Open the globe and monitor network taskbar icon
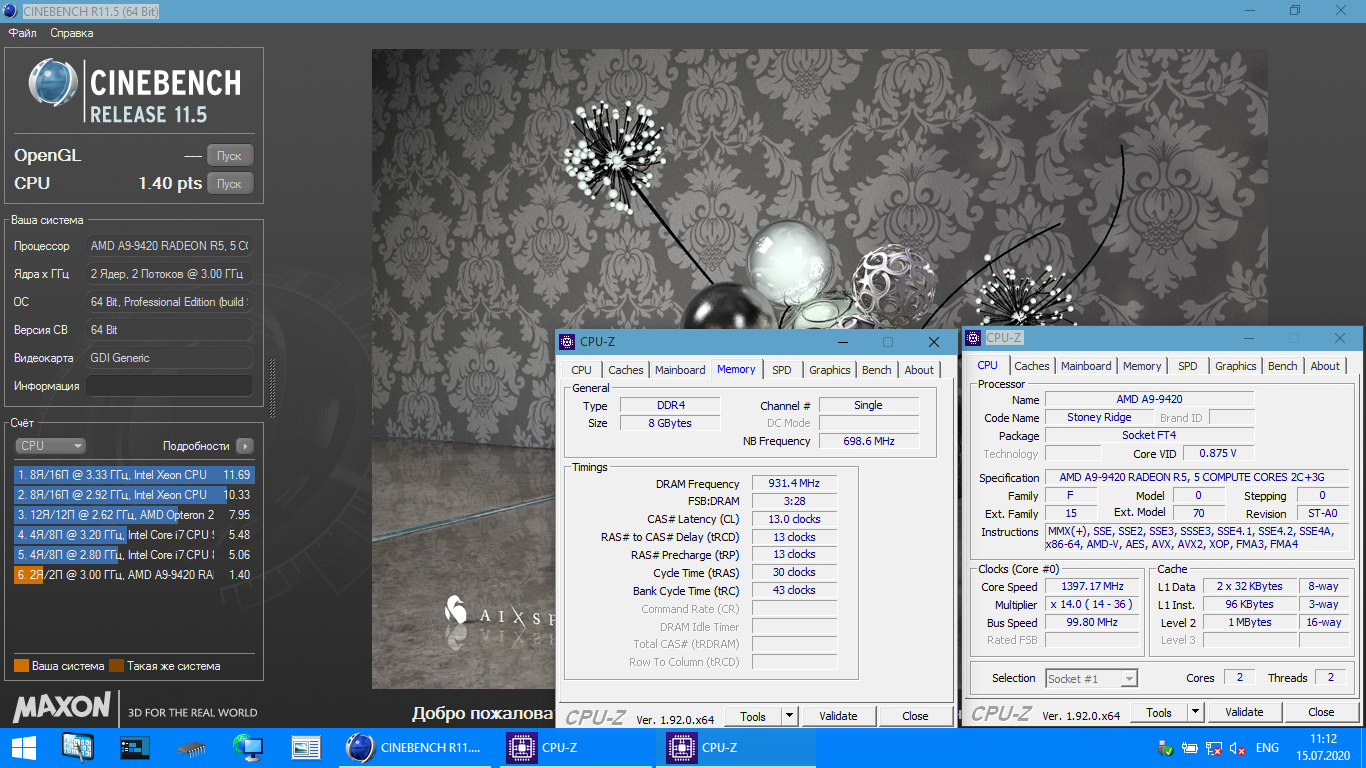1366x768 pixels. [x=247, y=747]
